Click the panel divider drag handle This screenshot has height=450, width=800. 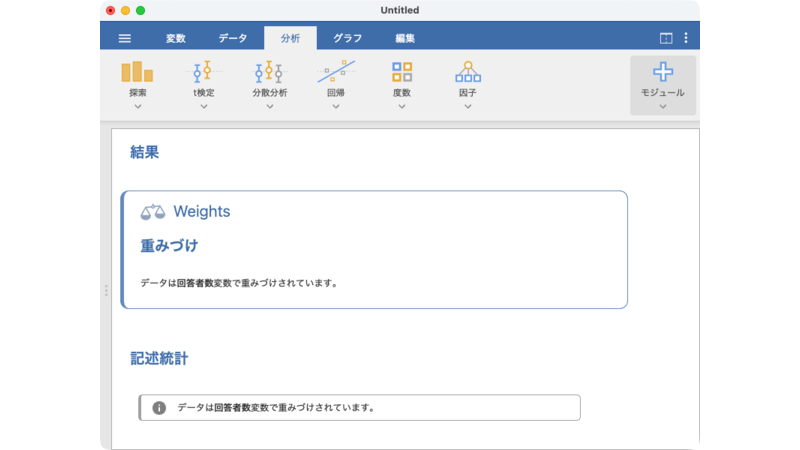click(106, 290)
